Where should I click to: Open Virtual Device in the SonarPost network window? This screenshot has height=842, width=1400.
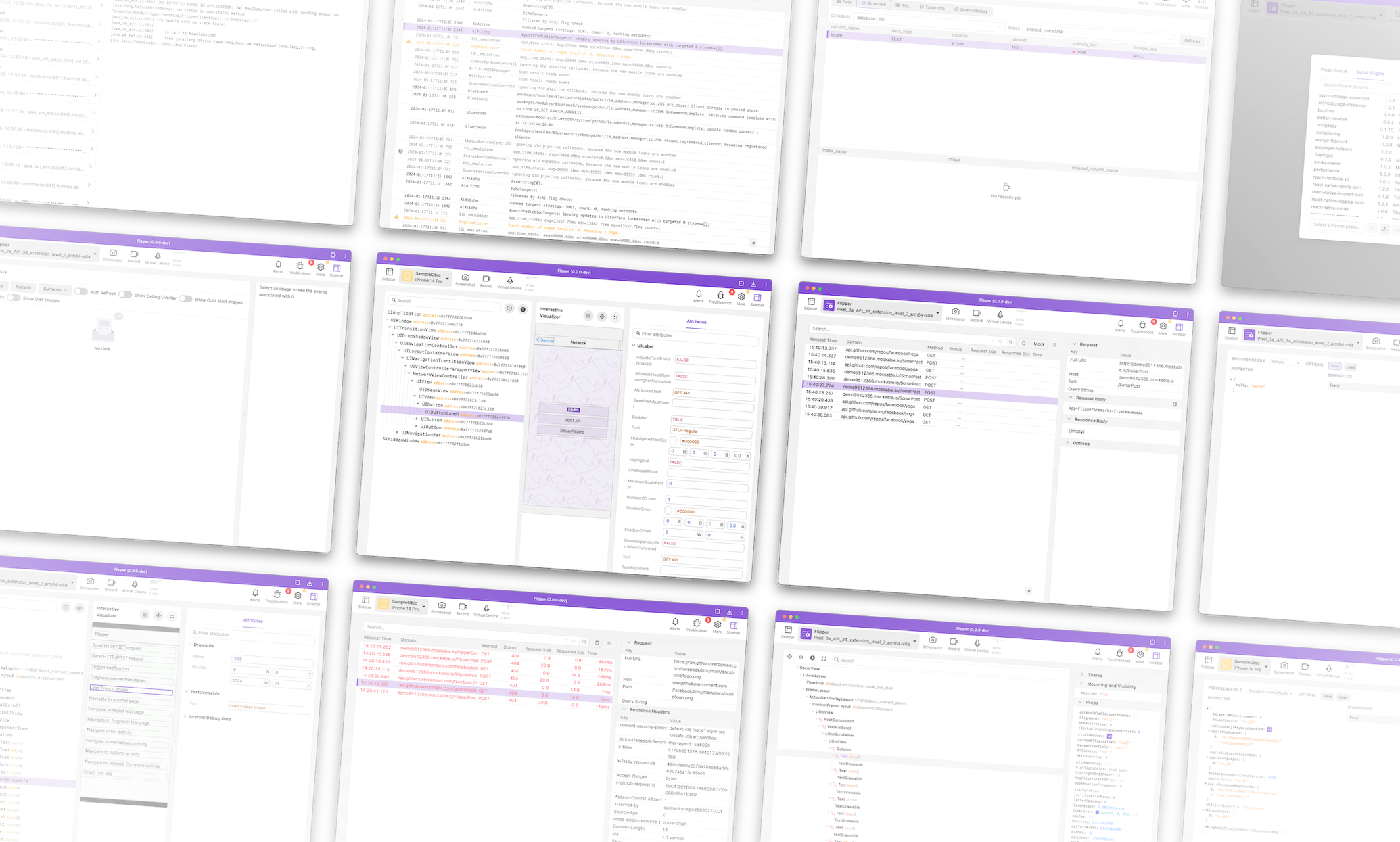click(x=999, y=318)
